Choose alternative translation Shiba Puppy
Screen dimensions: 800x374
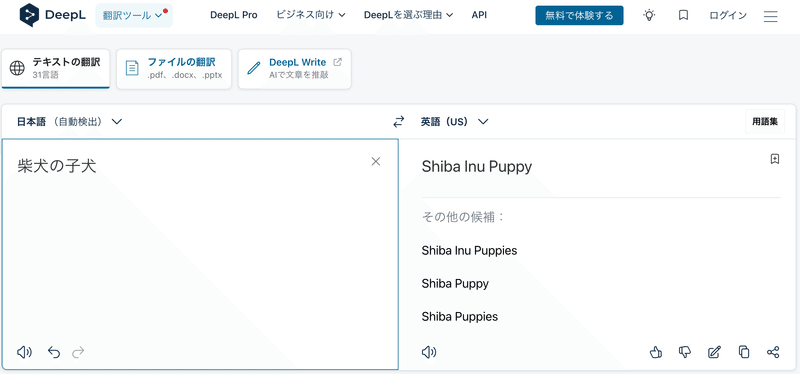coord(455,284)
